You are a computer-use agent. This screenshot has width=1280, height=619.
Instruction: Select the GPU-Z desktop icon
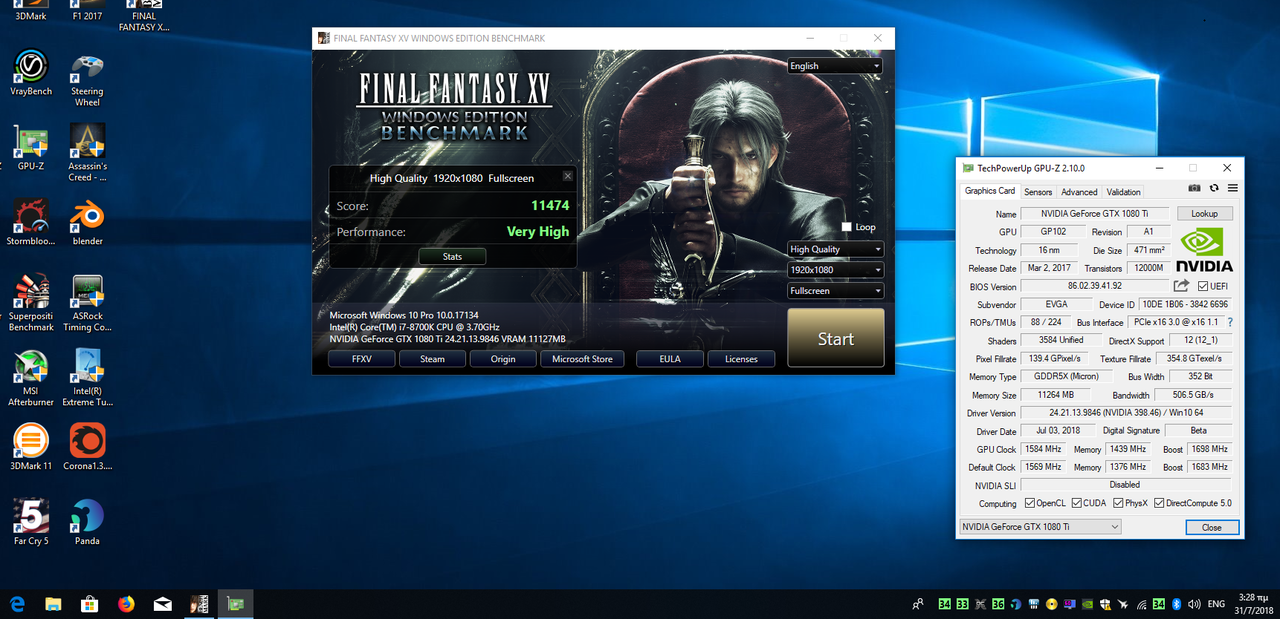pos(31,148)
